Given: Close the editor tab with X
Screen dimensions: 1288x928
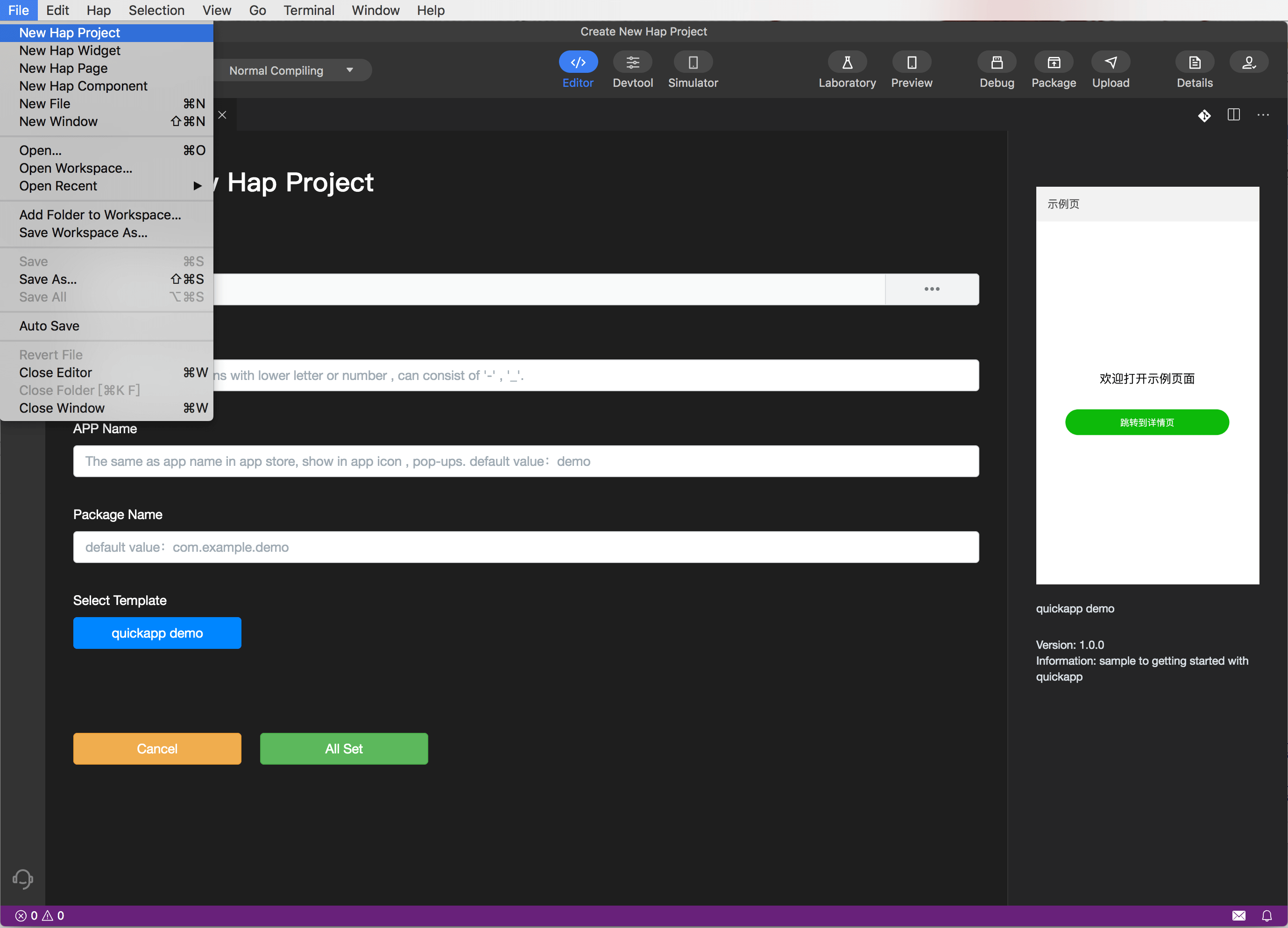Looking at the screenshot, I should pyautogui.click(x=222, y=115).
